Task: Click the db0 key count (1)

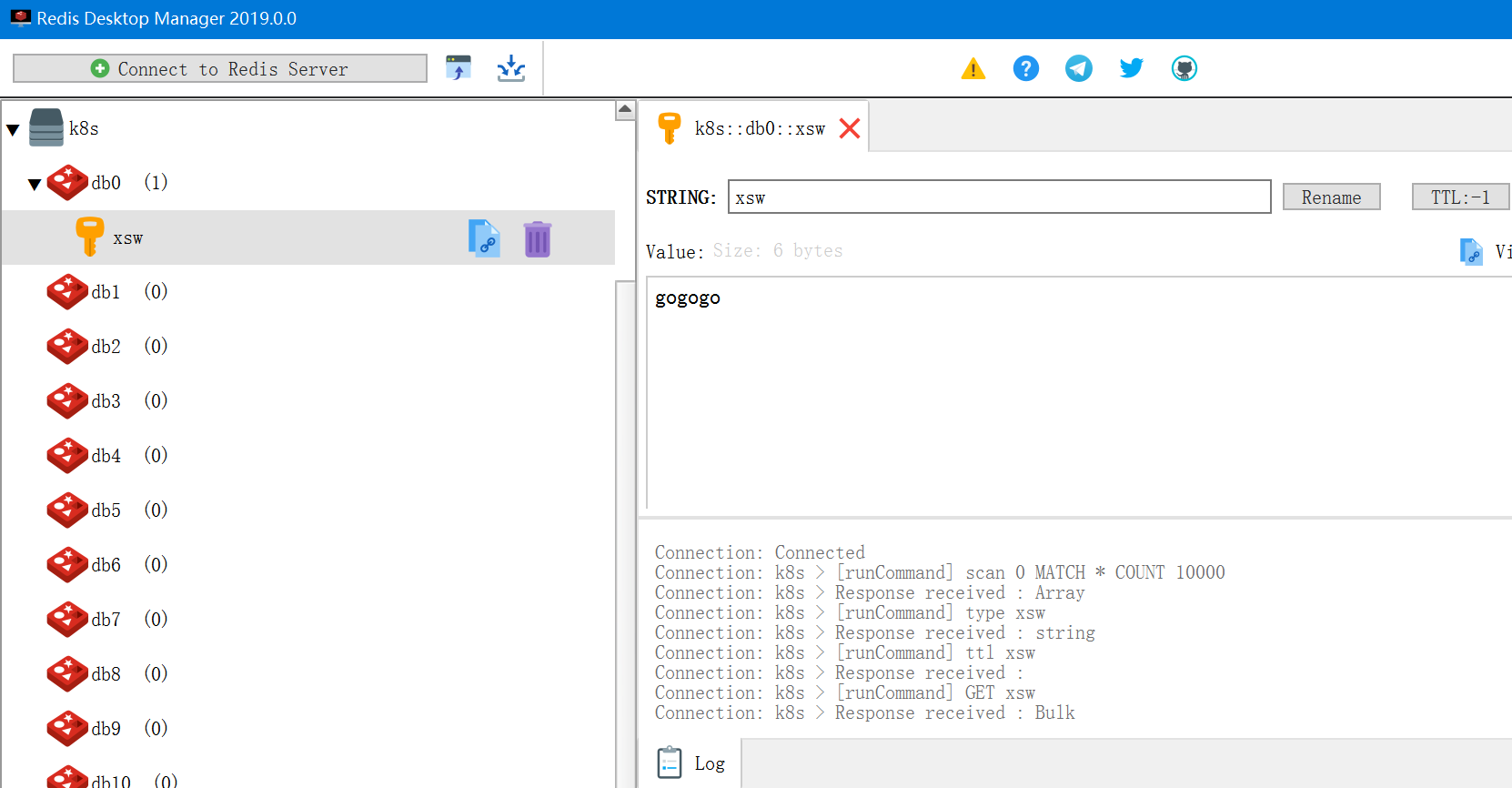Action: [156, 182]
